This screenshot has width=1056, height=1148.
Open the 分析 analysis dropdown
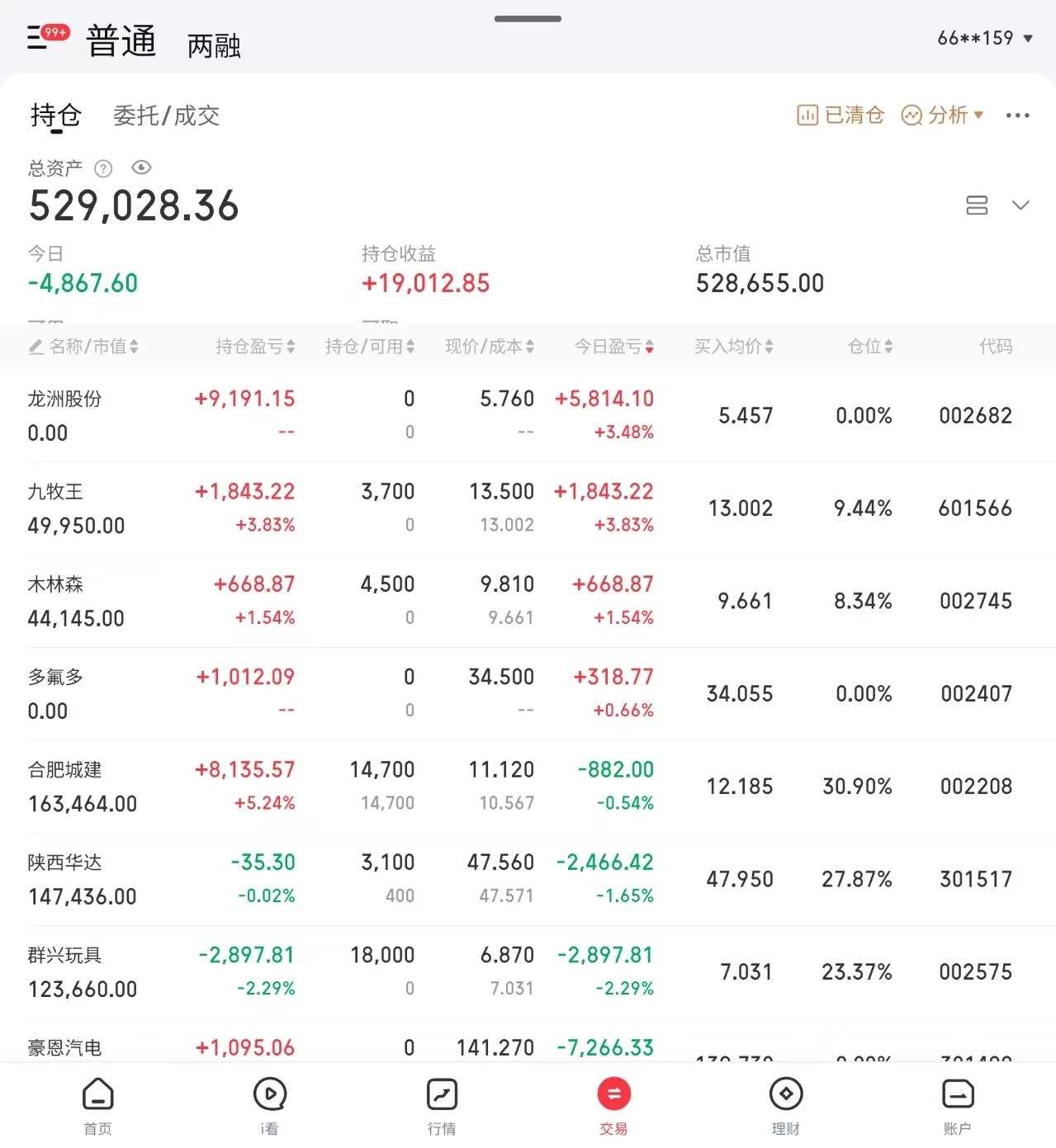click(x=943, y=116)
